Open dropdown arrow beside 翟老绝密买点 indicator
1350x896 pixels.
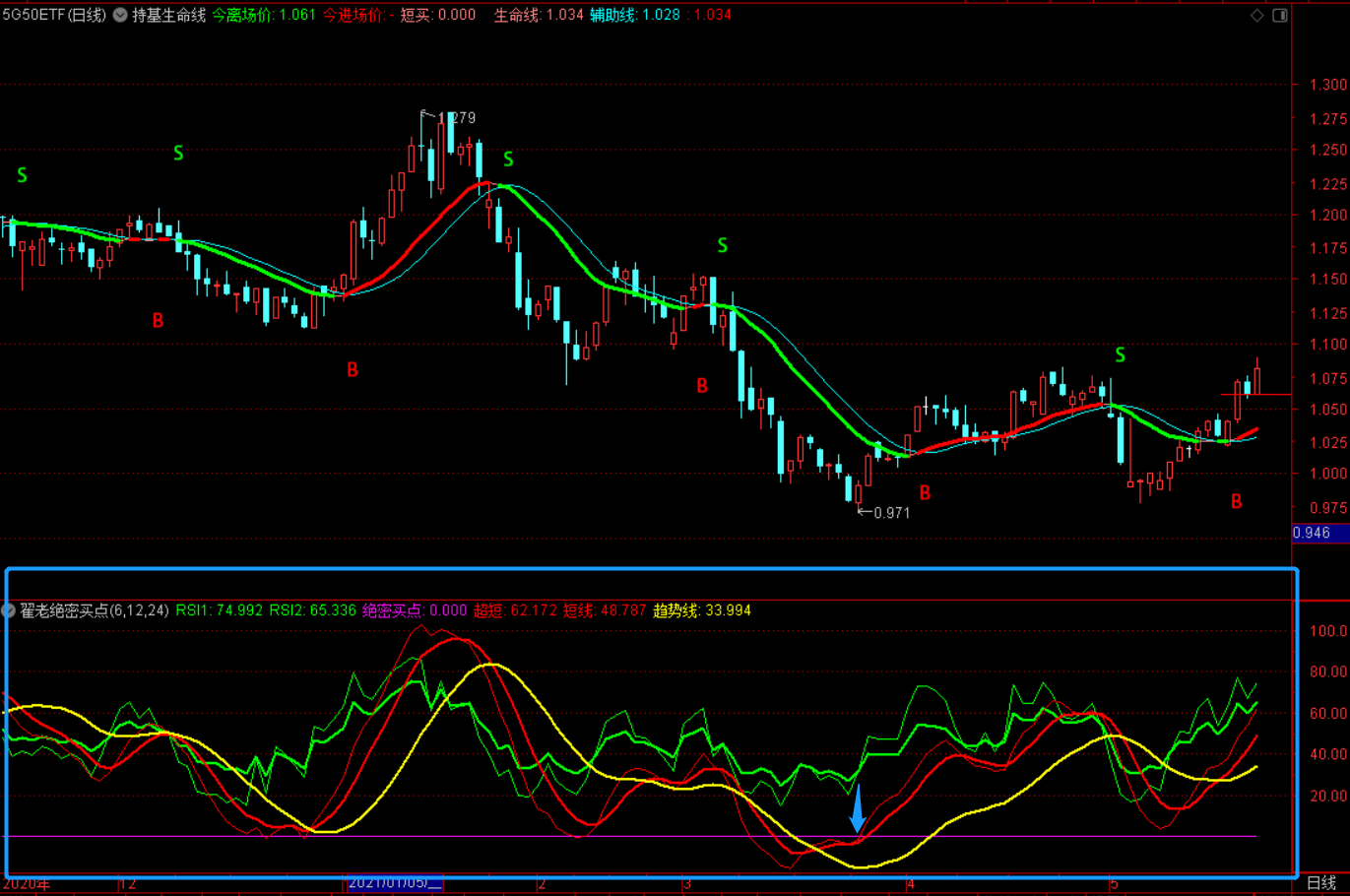[x=9, y=610]
